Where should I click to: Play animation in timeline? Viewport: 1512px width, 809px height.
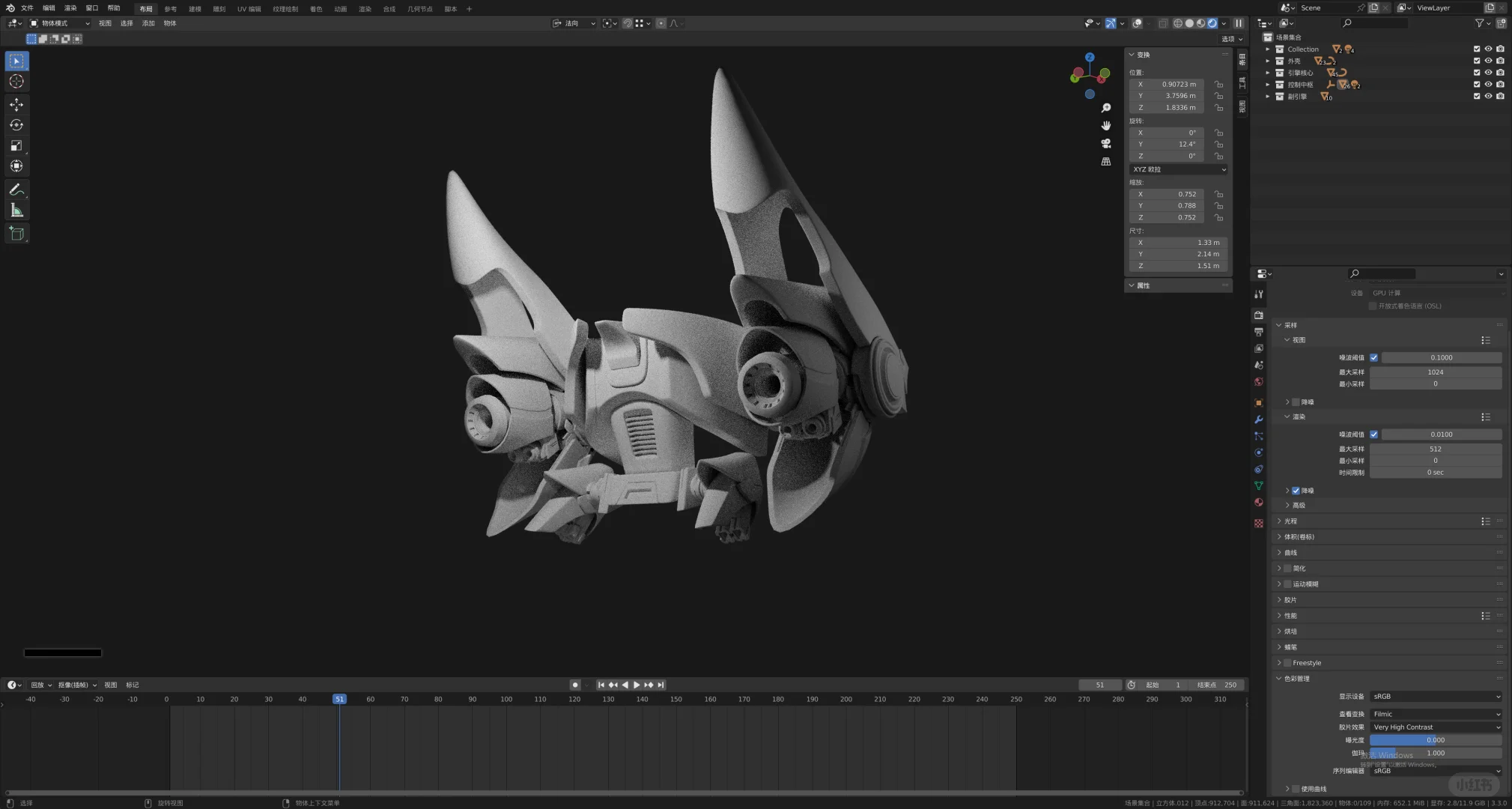point(637,685)
